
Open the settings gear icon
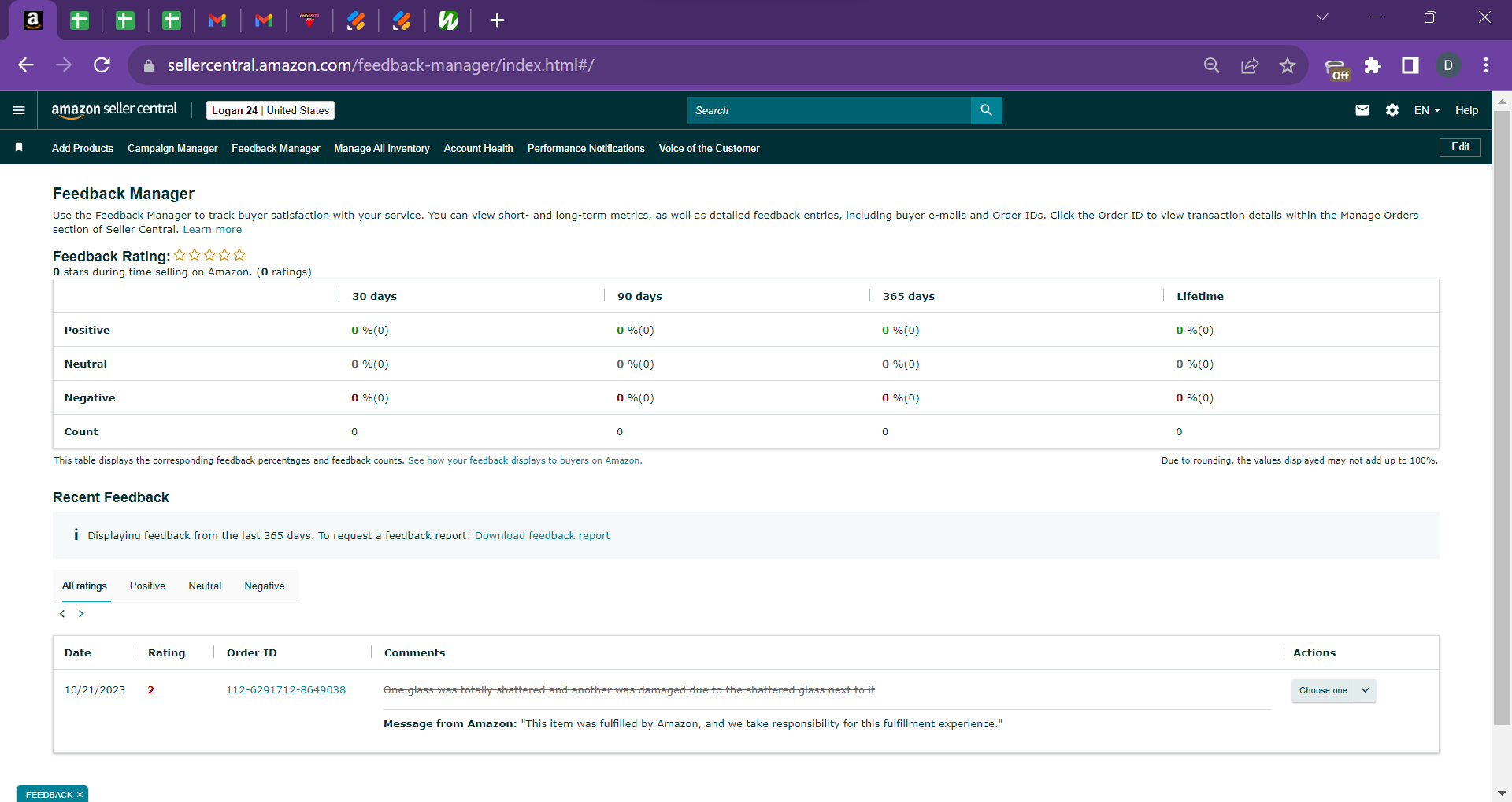click(1392, 110)
